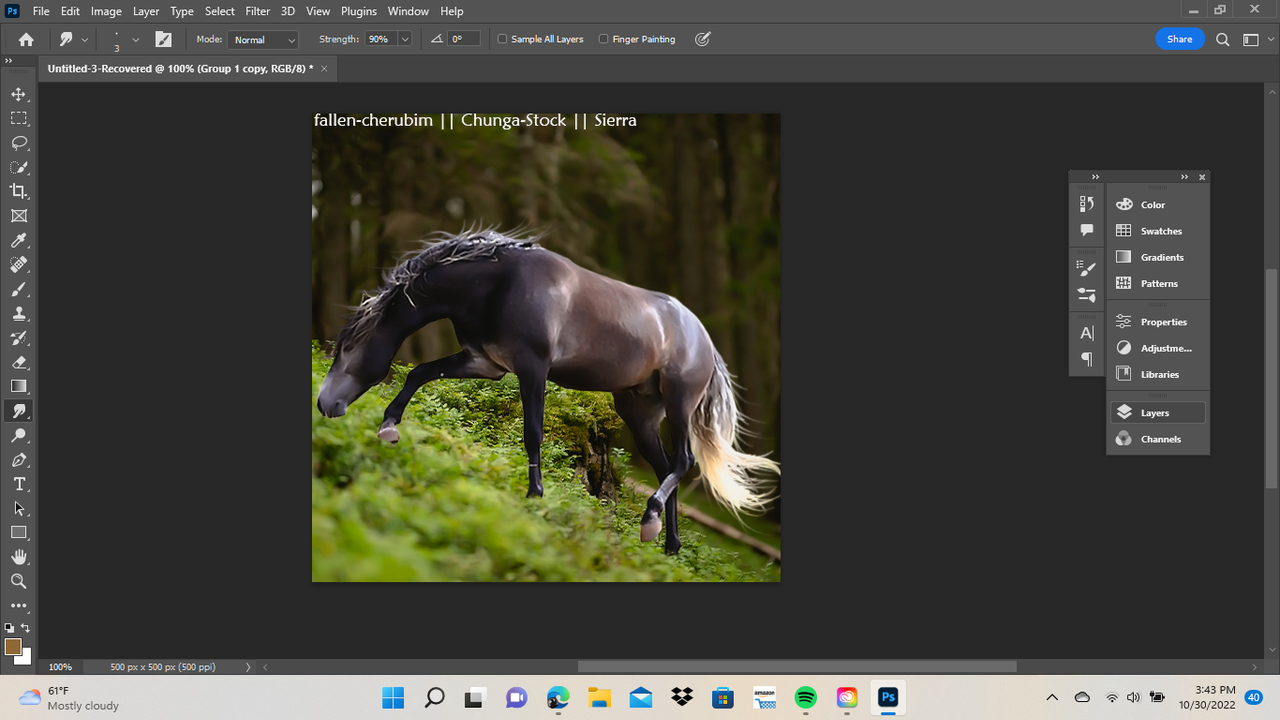
Task: Enable Sample All Layers checkbox
Action: click(502, 39)
